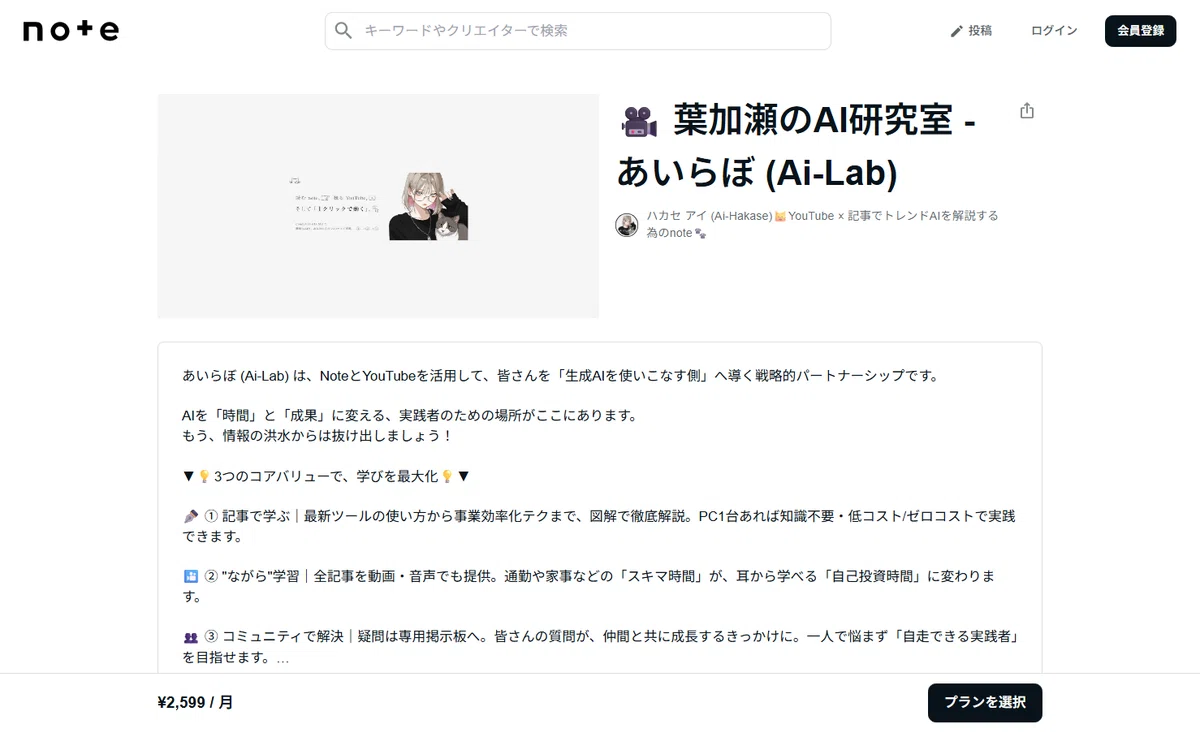Viewport: 1200px width, 732px height.
Task: Click the line もう、情報の洪水からは抜け出しましょう！
Action: [318, 436]
